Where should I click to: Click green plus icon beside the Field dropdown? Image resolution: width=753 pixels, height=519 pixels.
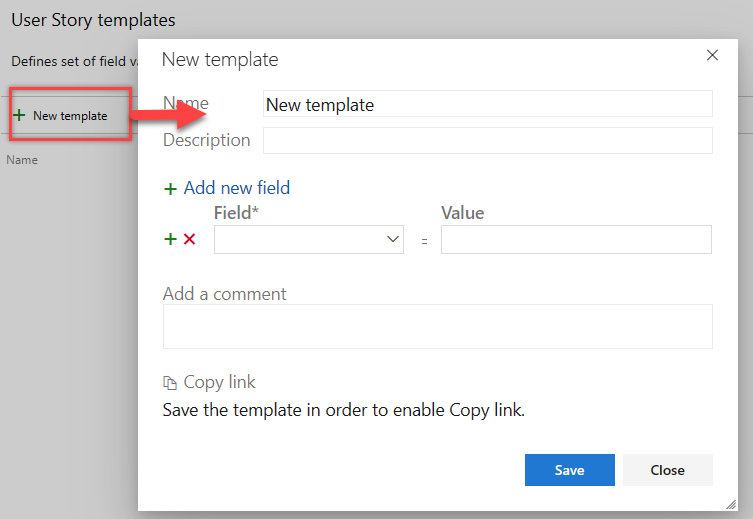(170, 239)
